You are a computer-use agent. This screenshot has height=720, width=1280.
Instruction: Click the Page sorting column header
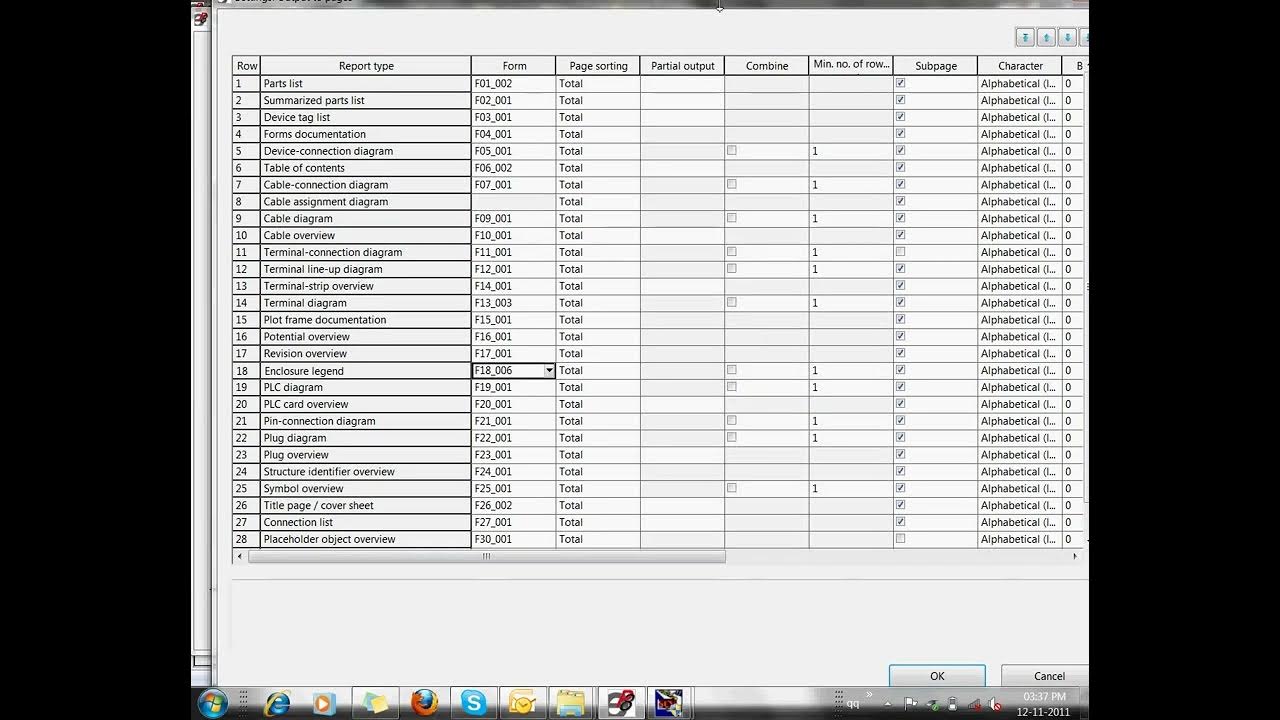[598, 66]
